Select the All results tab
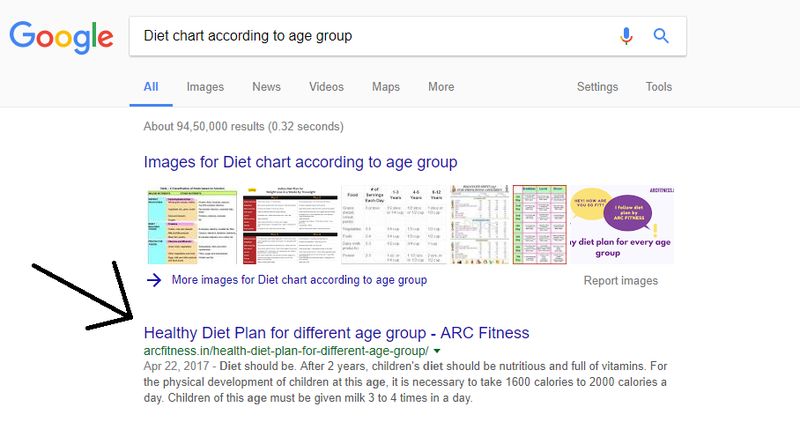The image size is (800, 422). point(151,87)
